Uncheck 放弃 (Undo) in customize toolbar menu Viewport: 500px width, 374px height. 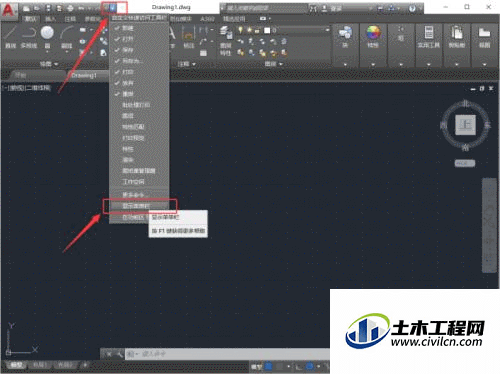[139, 83]
